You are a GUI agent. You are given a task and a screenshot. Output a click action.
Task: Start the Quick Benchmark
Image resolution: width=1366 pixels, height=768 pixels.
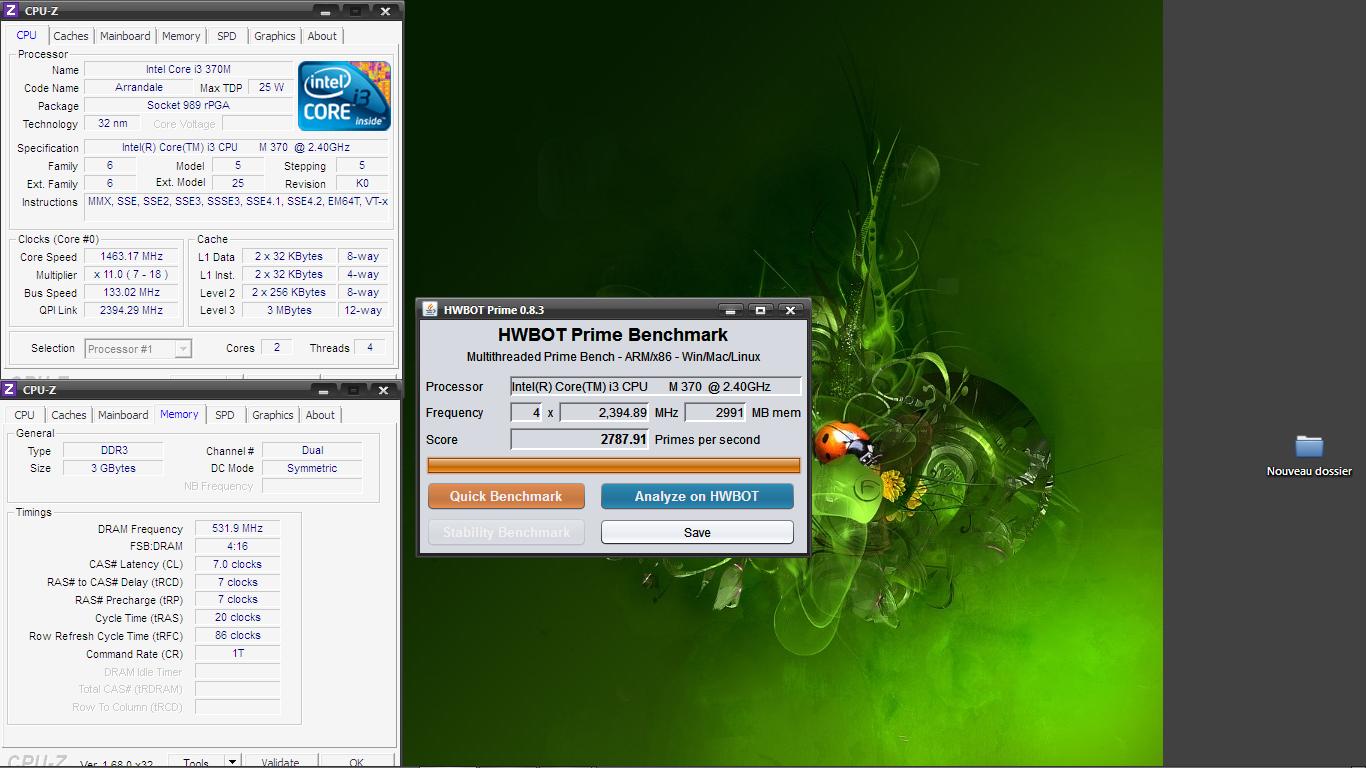(x=506, y=496)
